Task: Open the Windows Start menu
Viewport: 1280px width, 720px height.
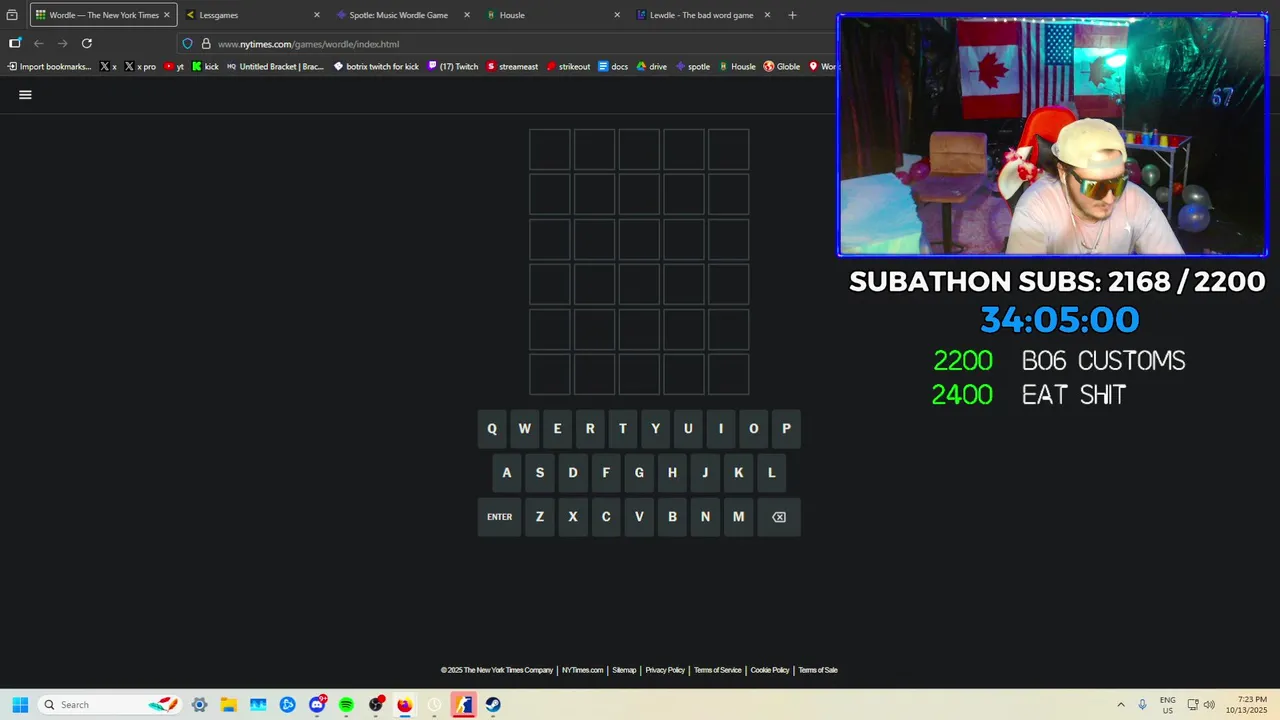Action: 19,705
